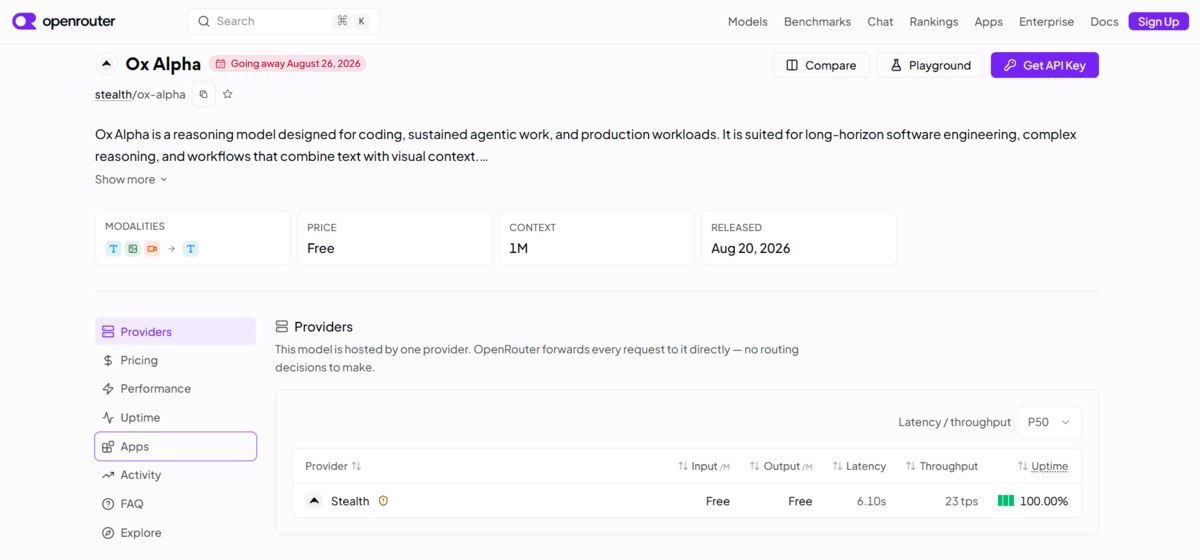Open Apps in the top navigation
Viewport: 1200px width, 560px height.
point(988,21)
